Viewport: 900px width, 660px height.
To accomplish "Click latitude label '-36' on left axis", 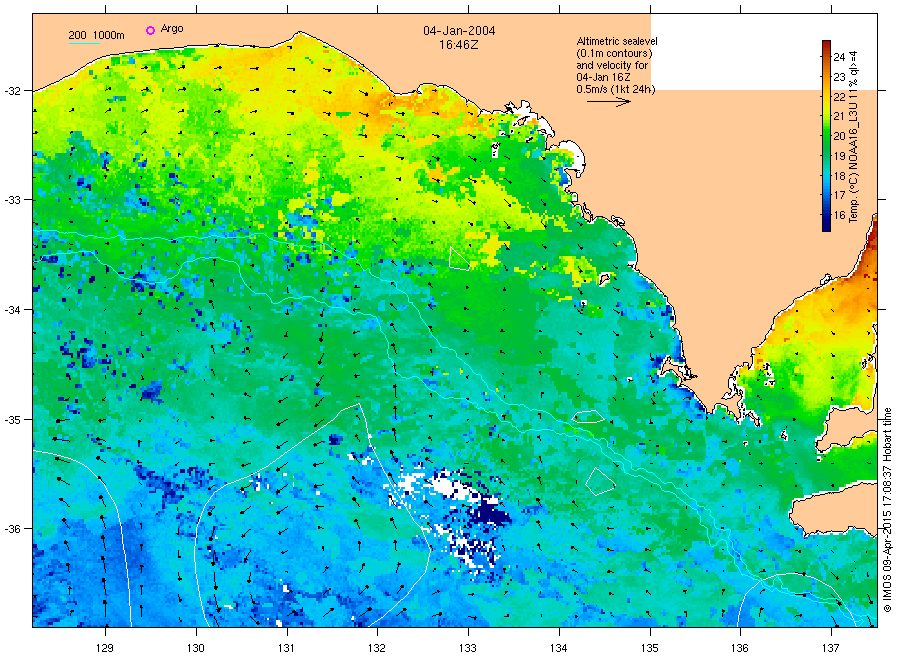I will coord(13,529).
